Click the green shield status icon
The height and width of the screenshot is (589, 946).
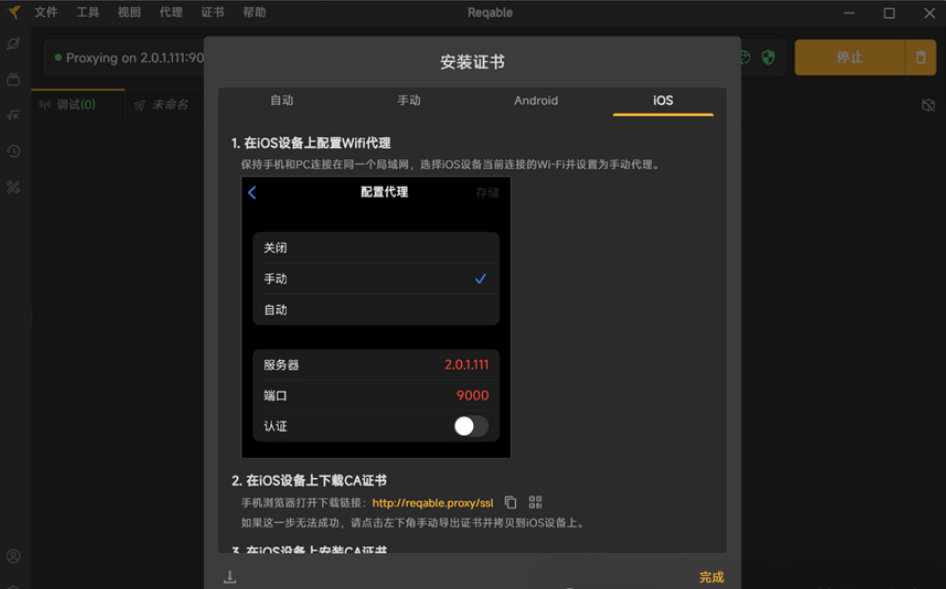(x=766, y=57)
